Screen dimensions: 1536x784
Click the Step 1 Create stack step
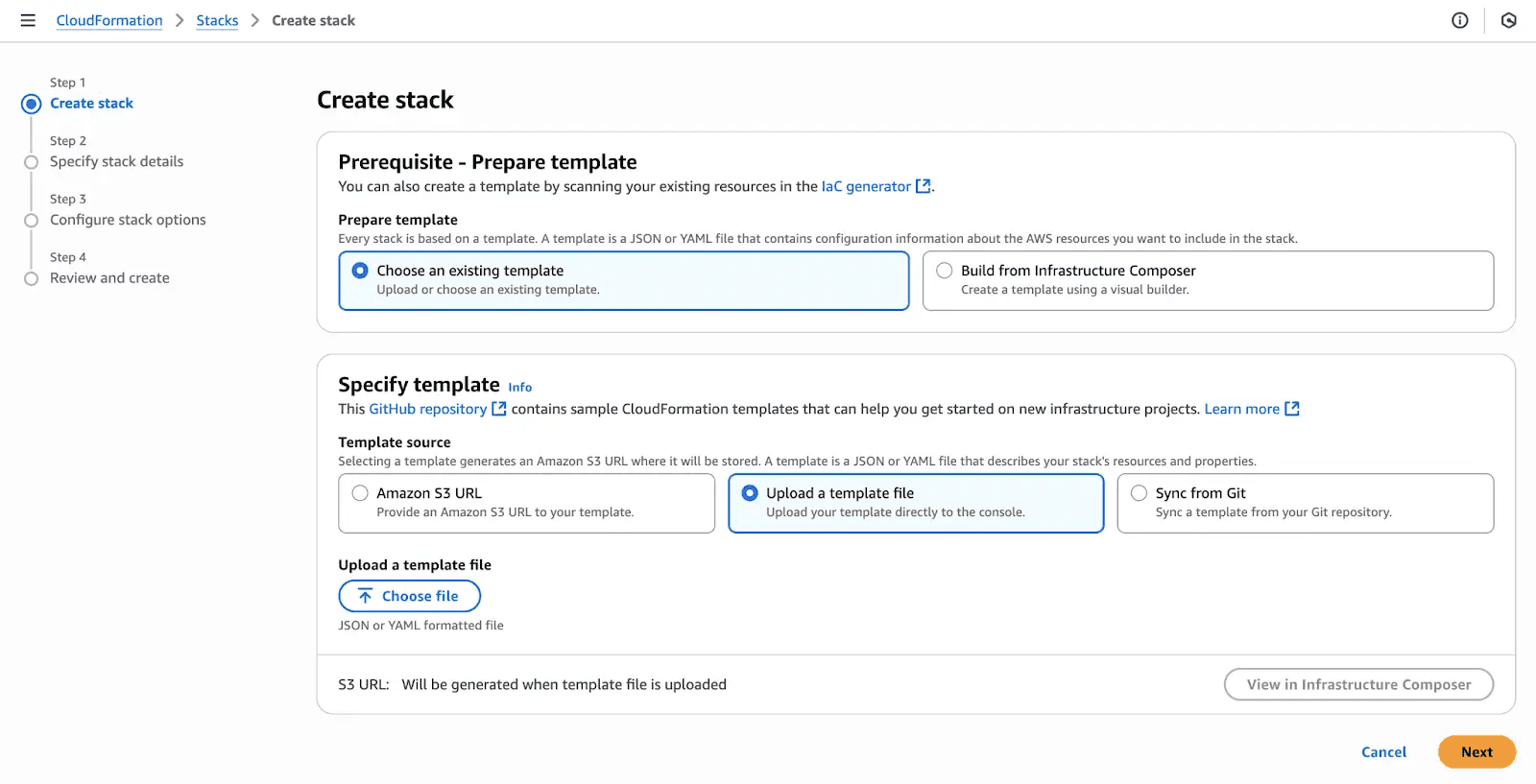click(x=91, y=104)
